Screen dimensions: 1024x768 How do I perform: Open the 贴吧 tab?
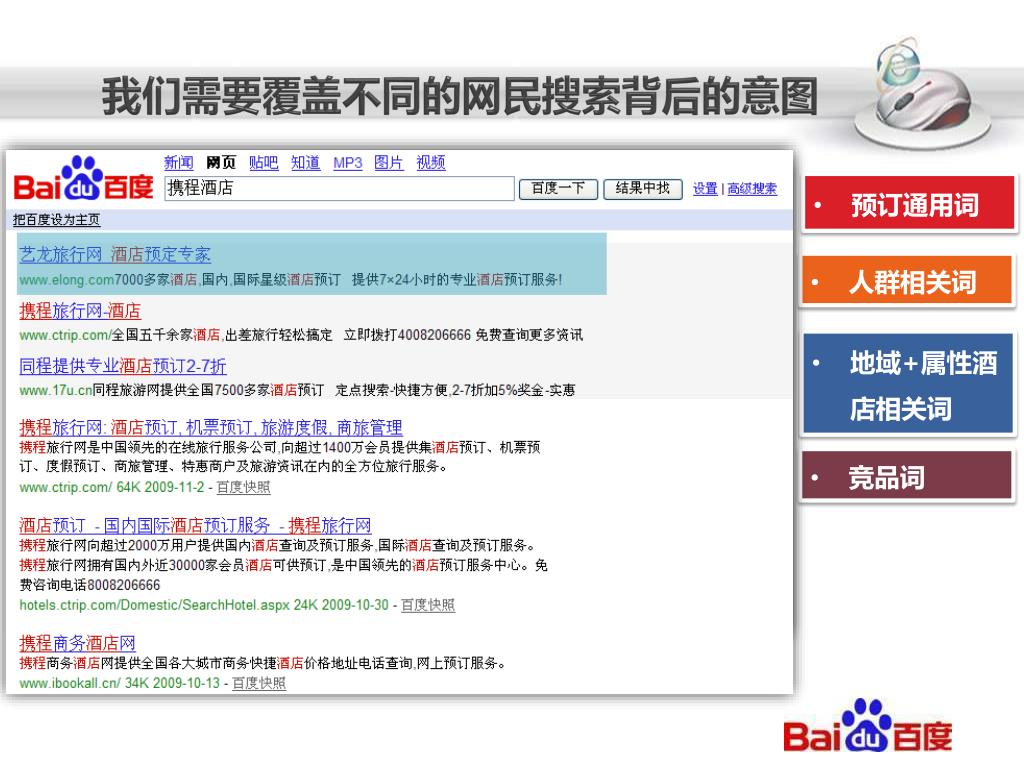tap(263, 163)
